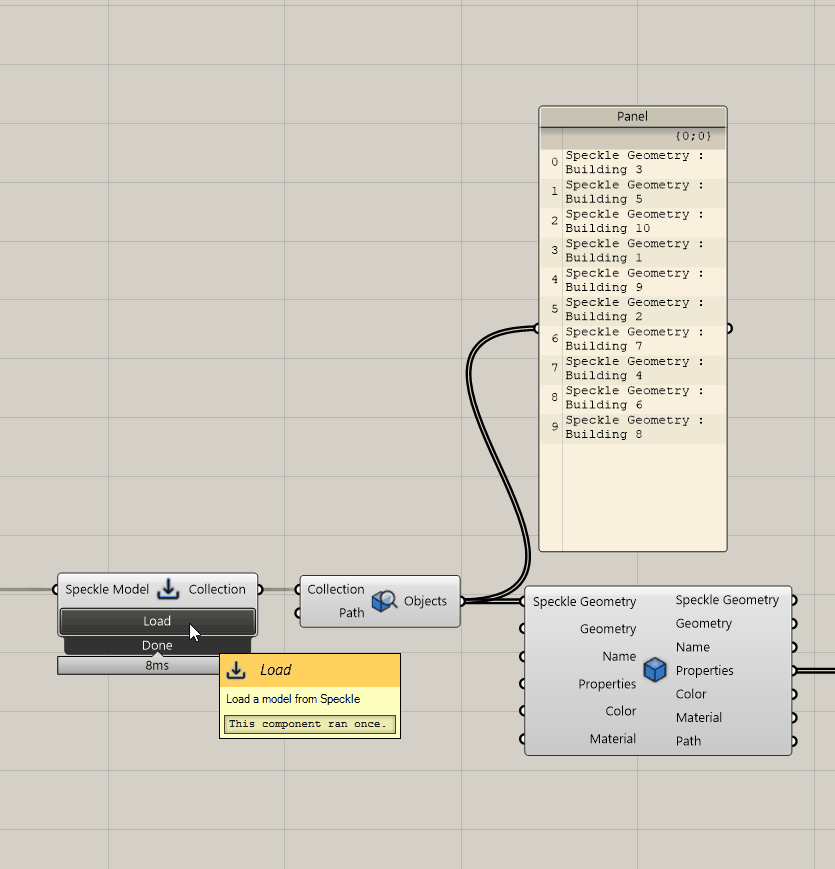Image resolution: width=835 pixels, height=869 pixels.
Task: Click the 8ms profiler readout
Action: pyautogui.click(x=157, y=665)
